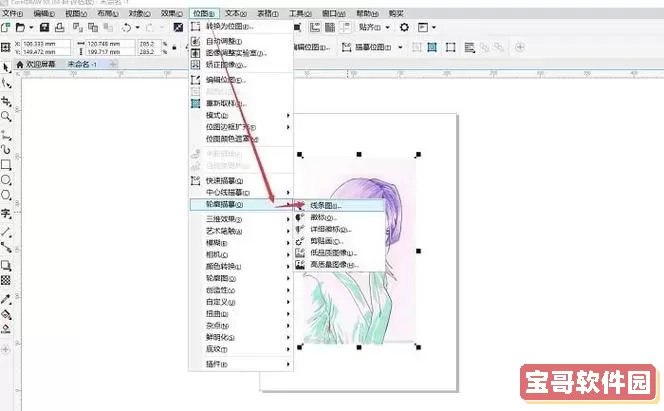Screen dimensions: 664x411
Task: Toggle the lock ratio padlock
Action: 174,47
